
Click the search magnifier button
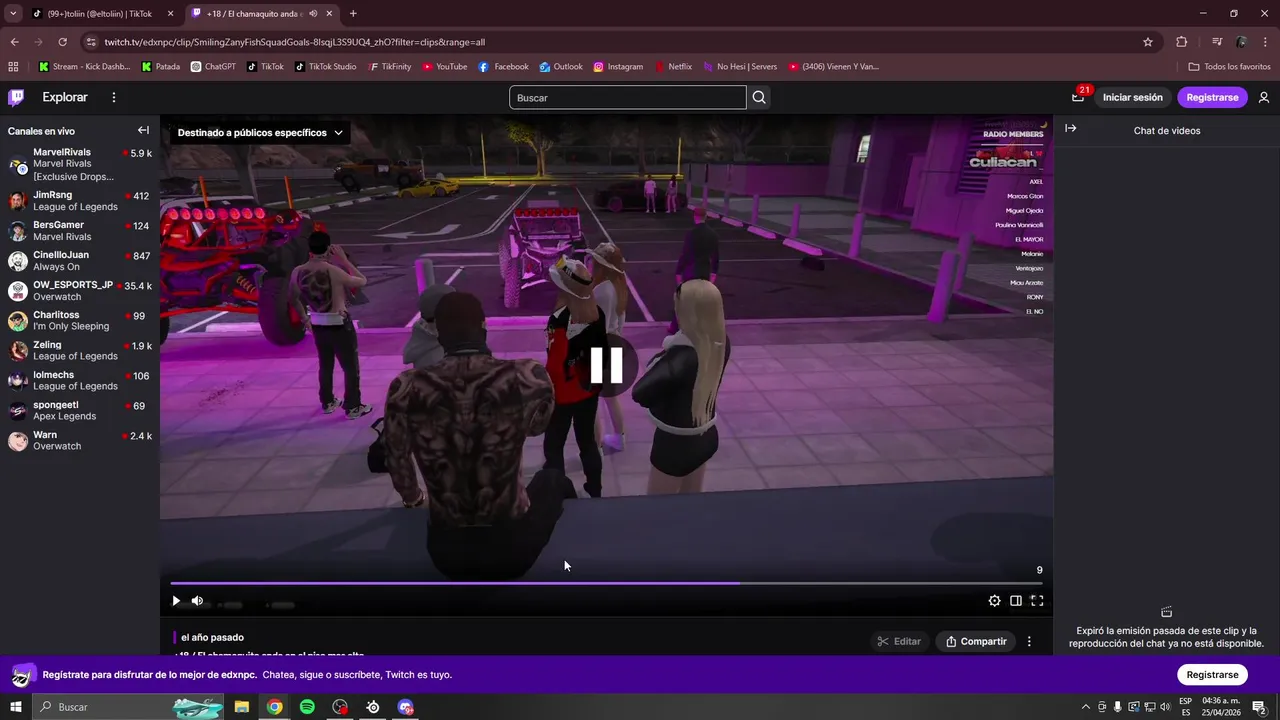coord(759,97)
